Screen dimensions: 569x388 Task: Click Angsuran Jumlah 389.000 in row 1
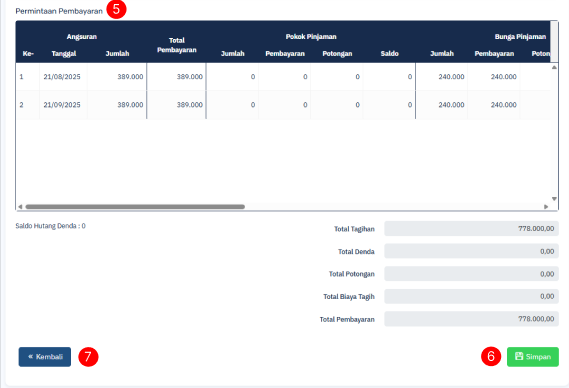tap(130, 77)
